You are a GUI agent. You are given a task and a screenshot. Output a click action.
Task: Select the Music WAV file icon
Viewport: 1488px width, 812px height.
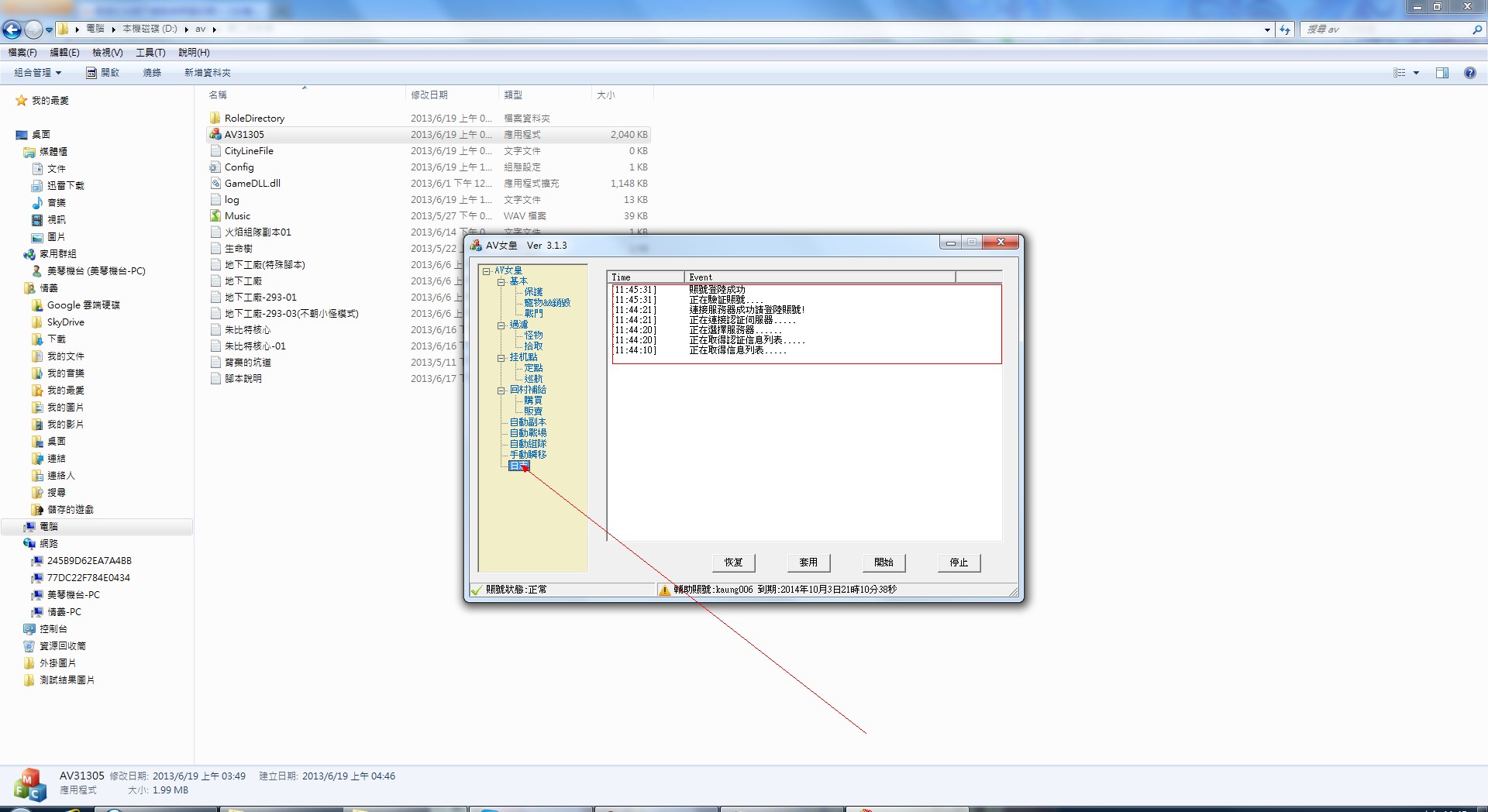(x=215, y=216)
